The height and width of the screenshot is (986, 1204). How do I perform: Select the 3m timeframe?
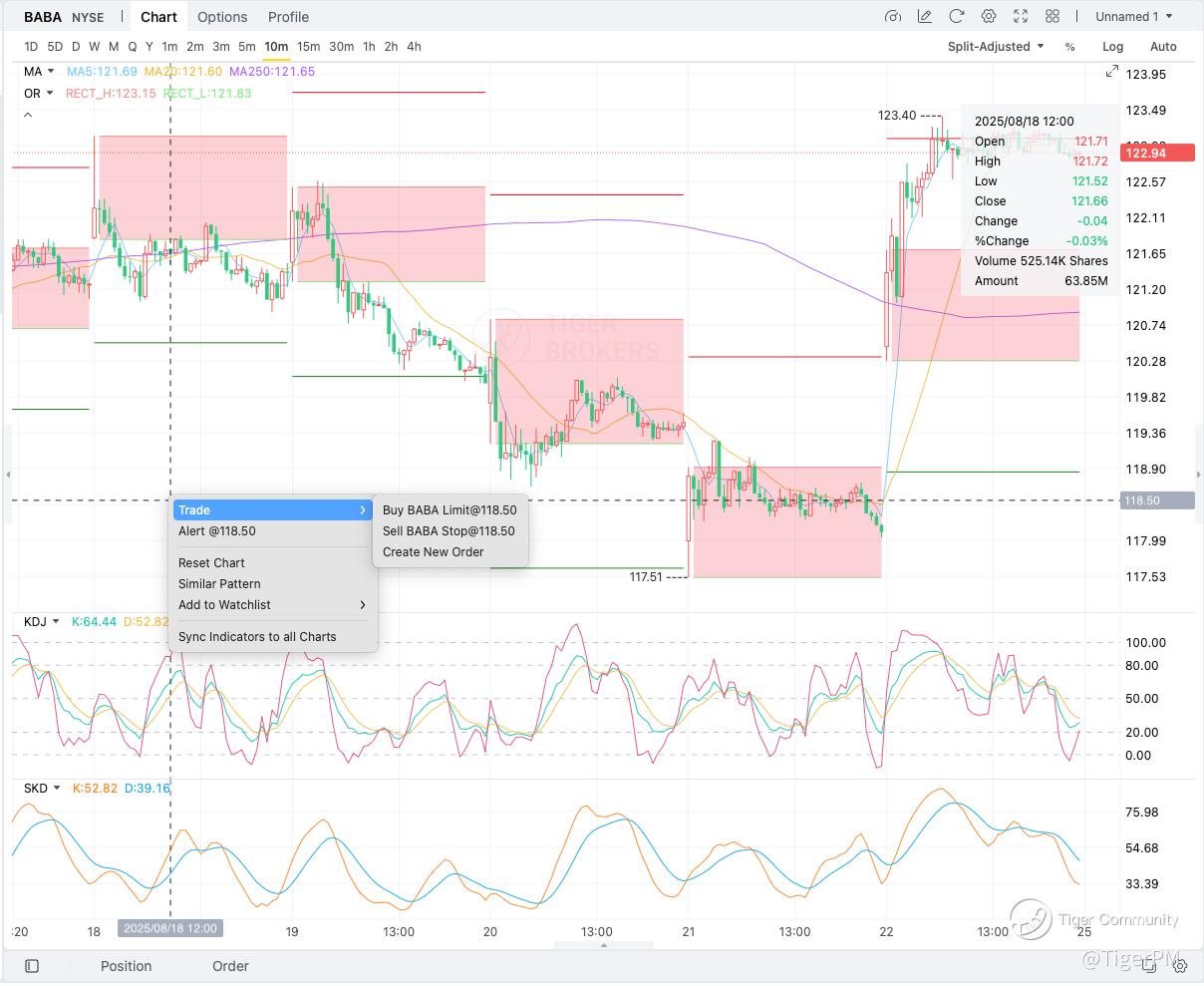pyautogui.click(x=221, y=46)
